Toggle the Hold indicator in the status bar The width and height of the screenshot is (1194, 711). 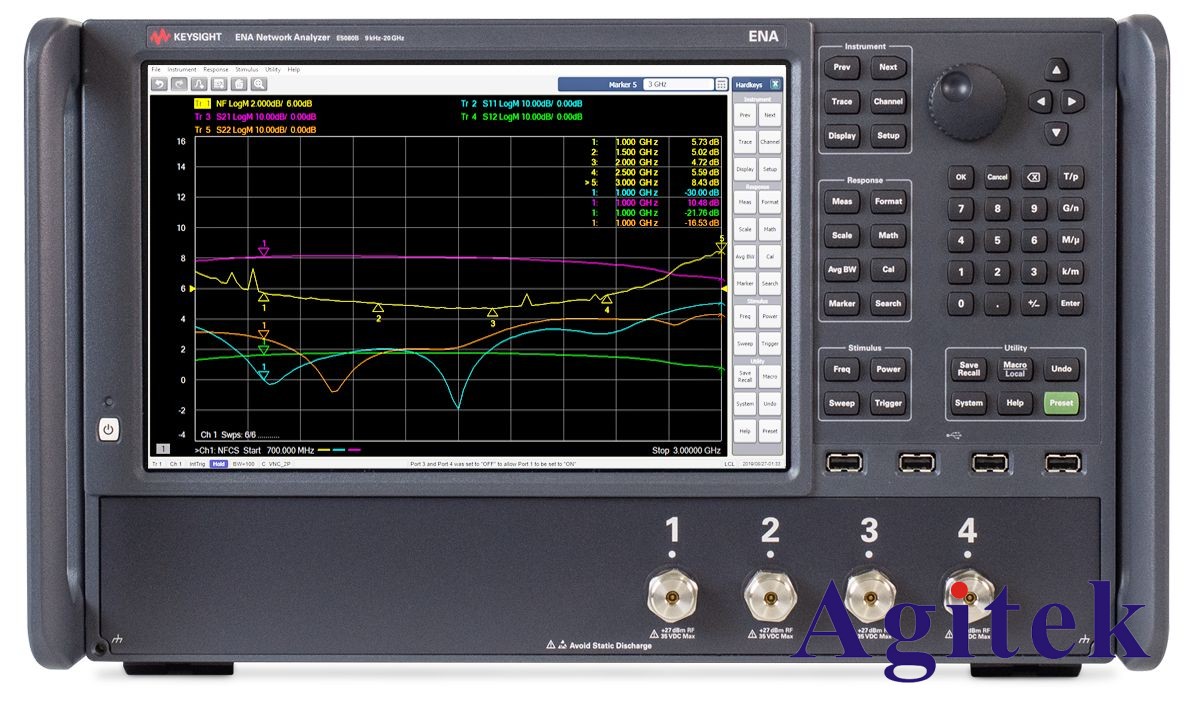(x=218, y=465)
